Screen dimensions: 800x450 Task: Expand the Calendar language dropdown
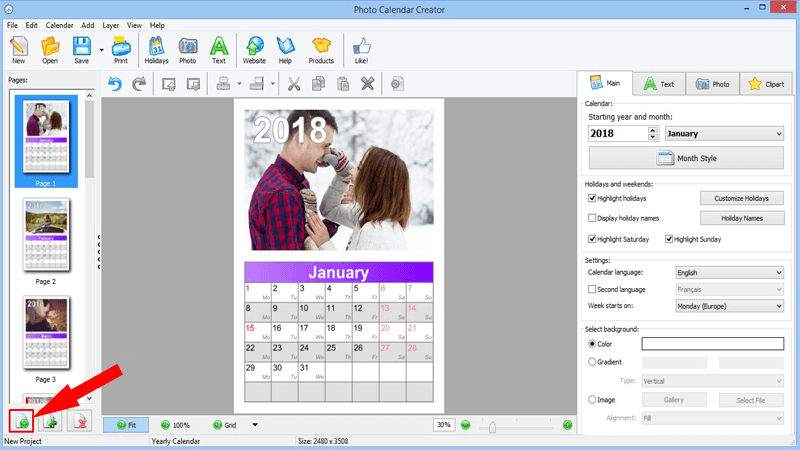729,272
